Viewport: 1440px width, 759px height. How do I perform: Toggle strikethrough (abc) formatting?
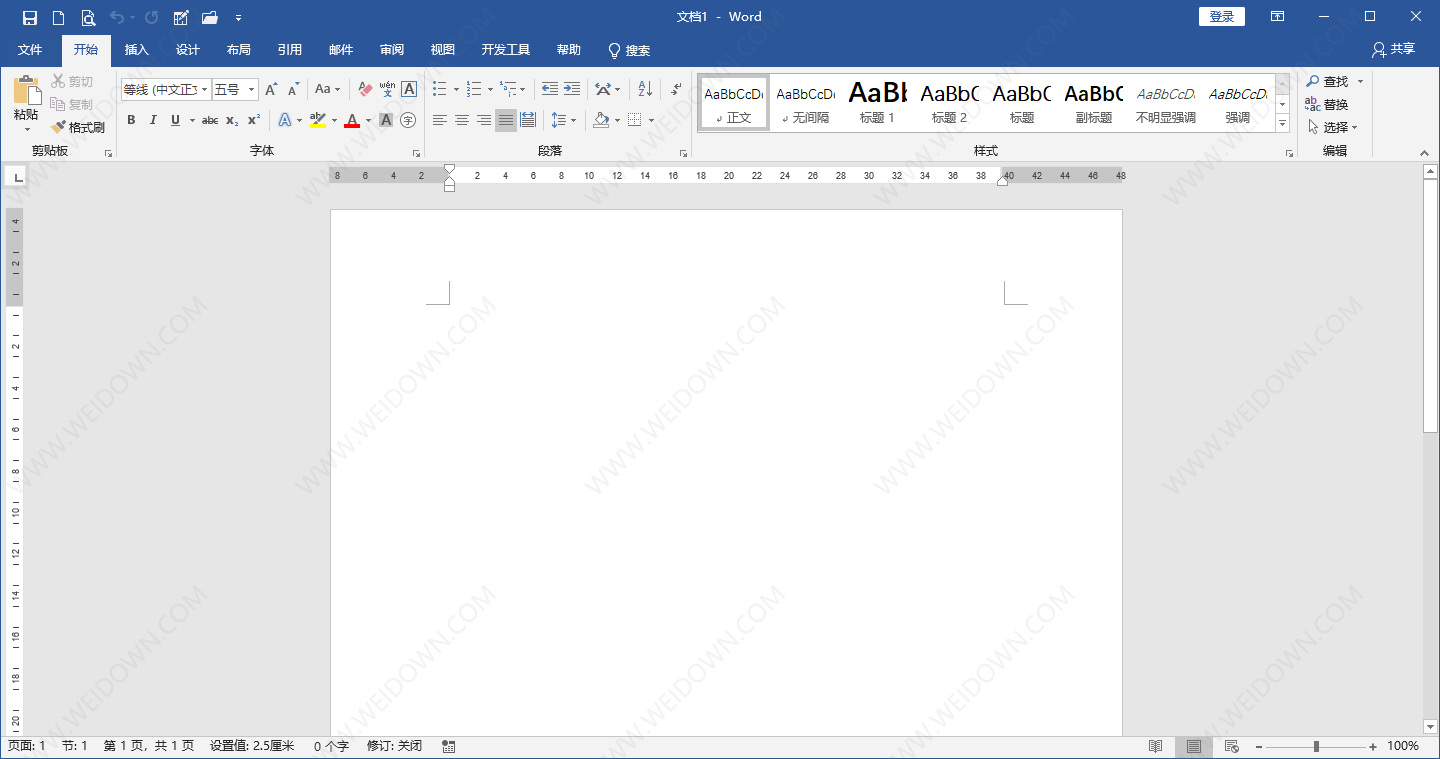point(210,120)
